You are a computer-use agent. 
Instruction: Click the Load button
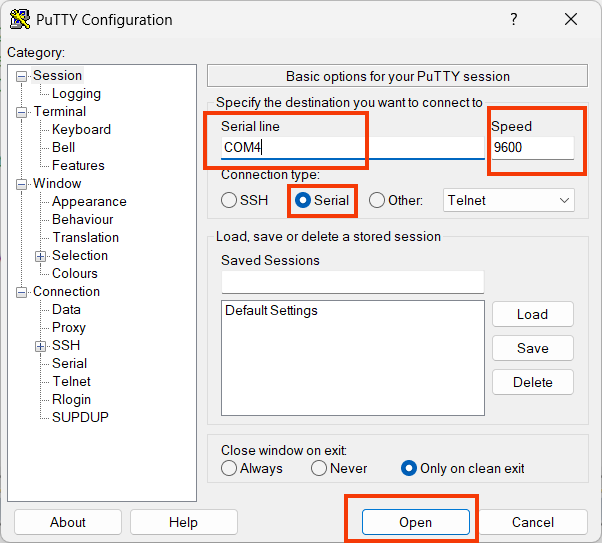point(533,314)
